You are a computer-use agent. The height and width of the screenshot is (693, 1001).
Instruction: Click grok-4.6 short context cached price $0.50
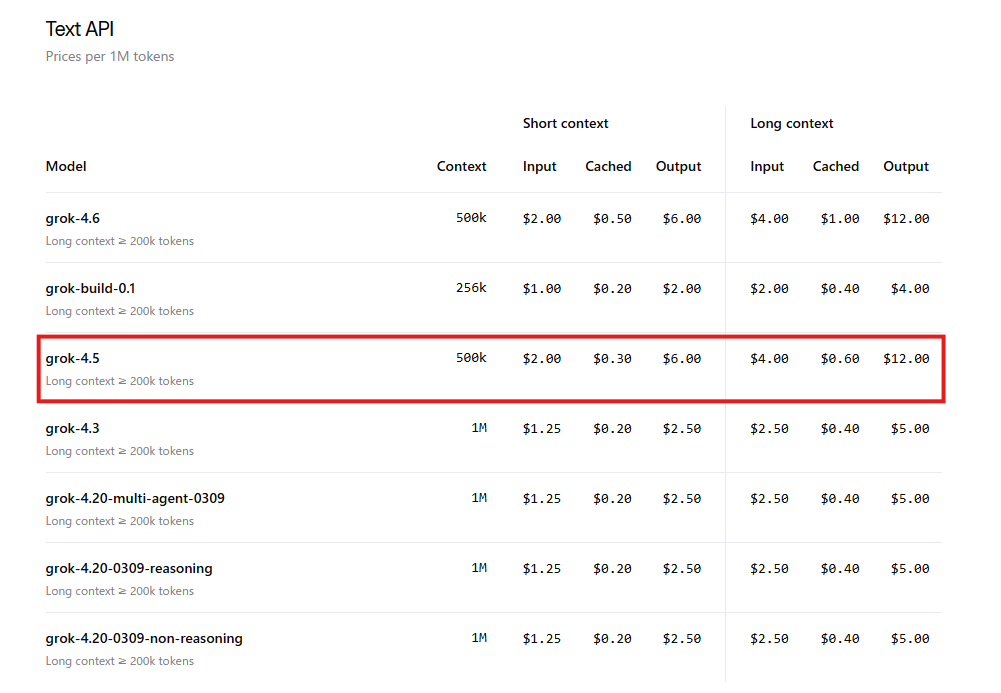(x=612, y=219)
